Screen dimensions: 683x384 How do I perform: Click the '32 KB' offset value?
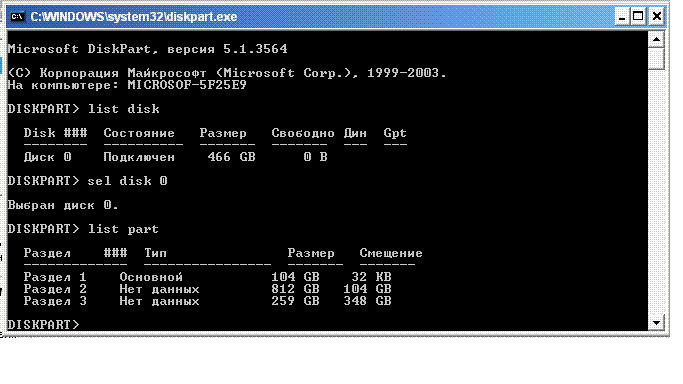point(372,277)
